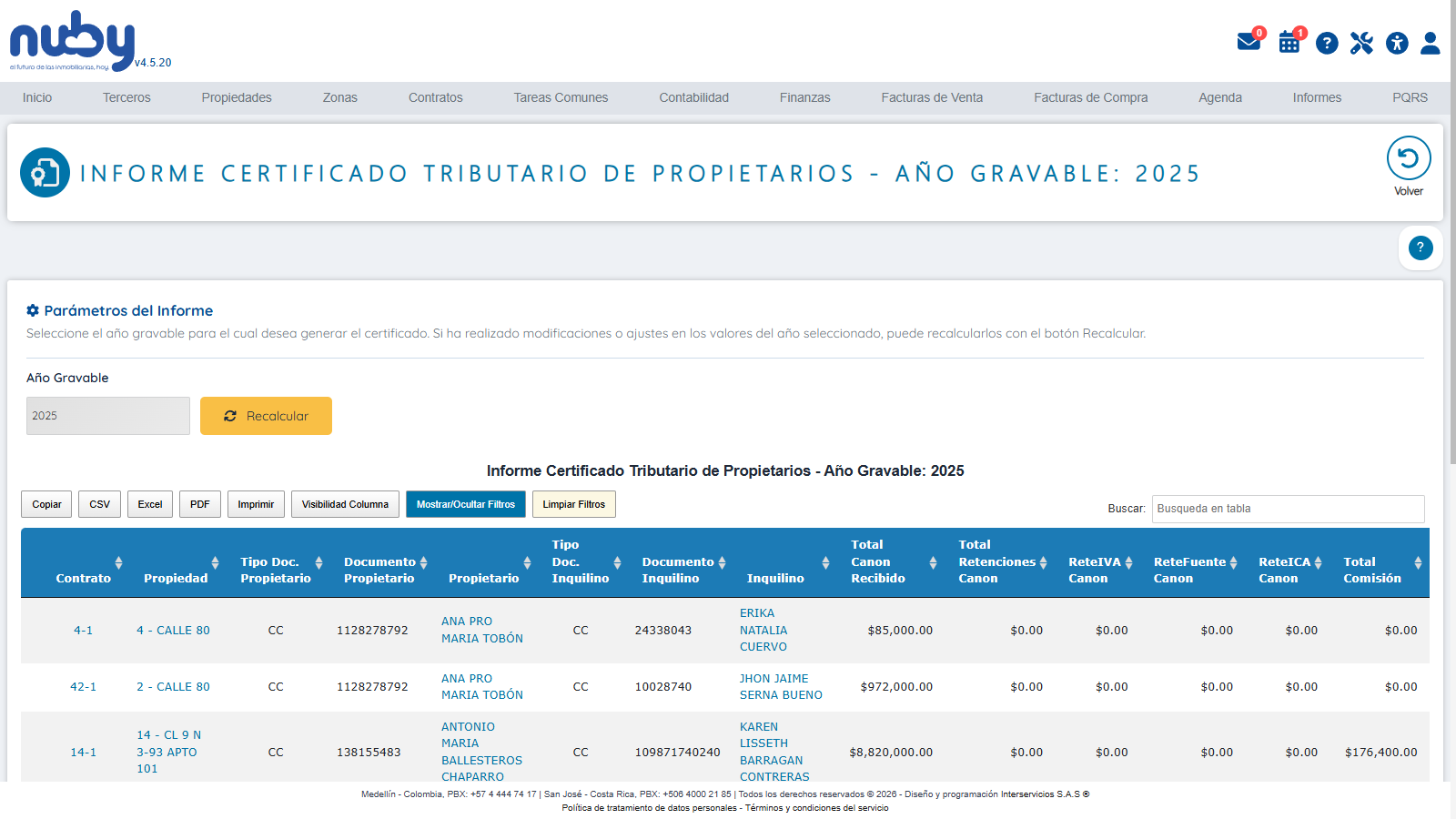
Task: Open the Inicio menu
Action: (37, 97)
